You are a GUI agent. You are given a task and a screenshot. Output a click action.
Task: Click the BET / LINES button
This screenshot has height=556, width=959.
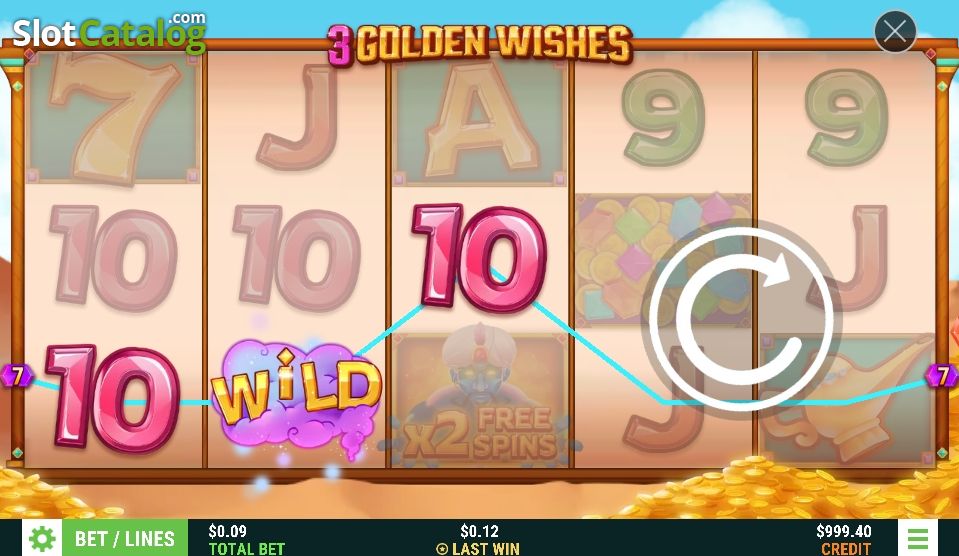(125, 538)
